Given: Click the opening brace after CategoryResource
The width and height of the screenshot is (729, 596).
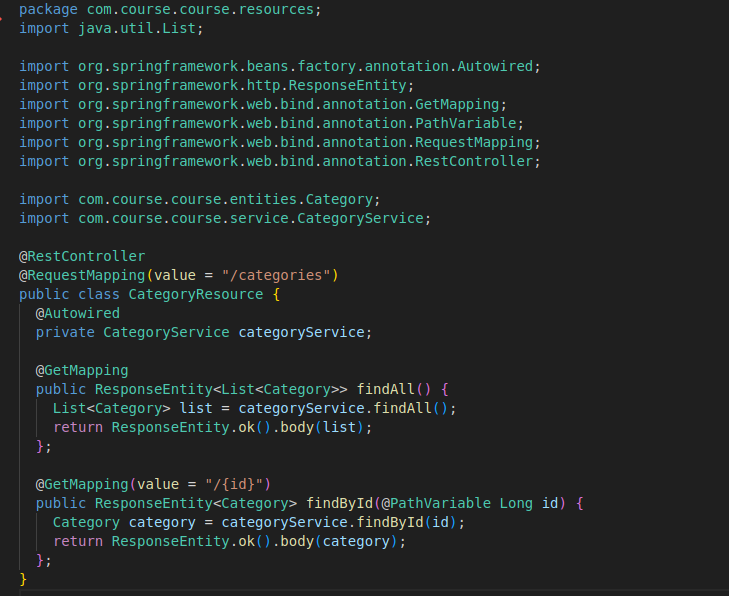Looking at the screenshot, I should (276, 294).
